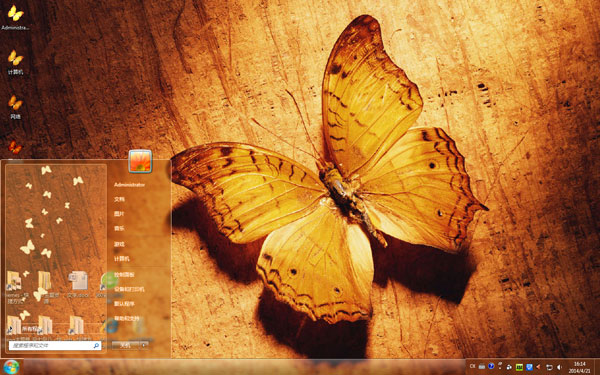Click the magnifier icon in Start search

(x=96, y=346)
